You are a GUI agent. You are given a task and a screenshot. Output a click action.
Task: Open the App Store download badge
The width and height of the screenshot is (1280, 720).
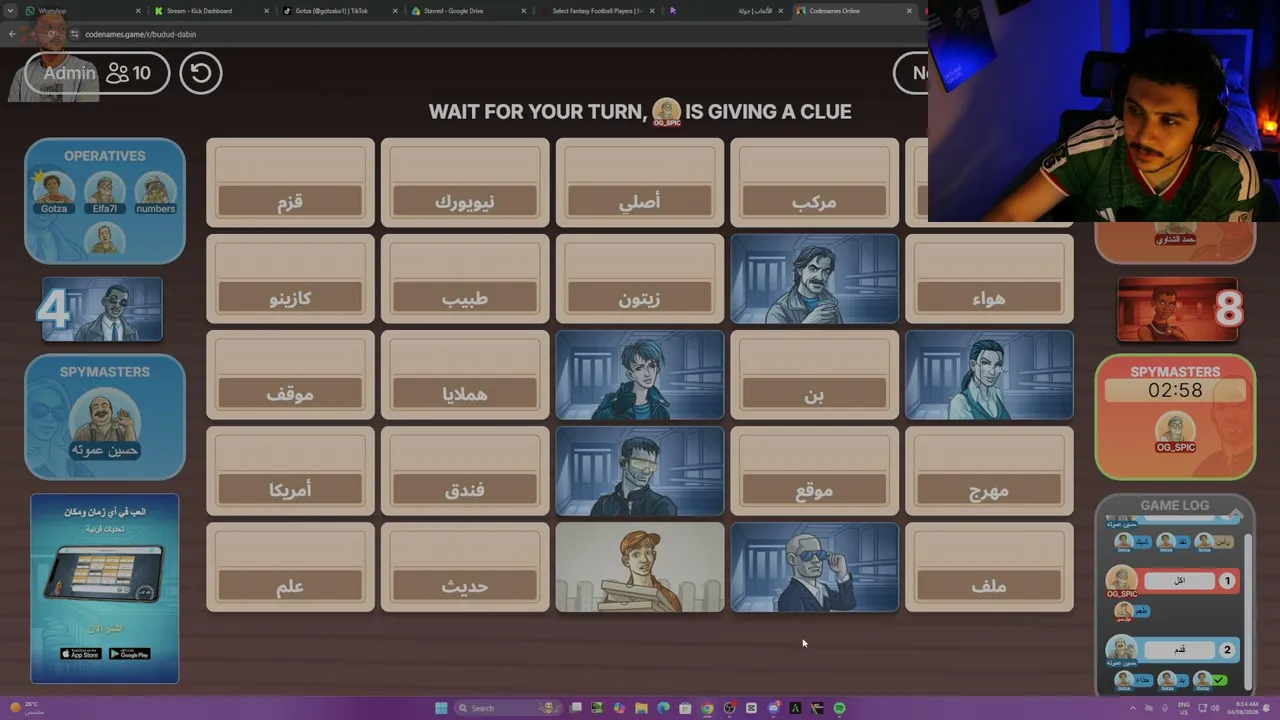[x=80, y=654]
